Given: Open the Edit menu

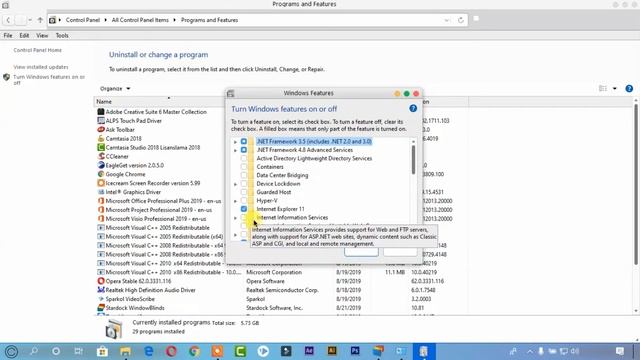Looking at the screenshot, I should pos(24,36).
